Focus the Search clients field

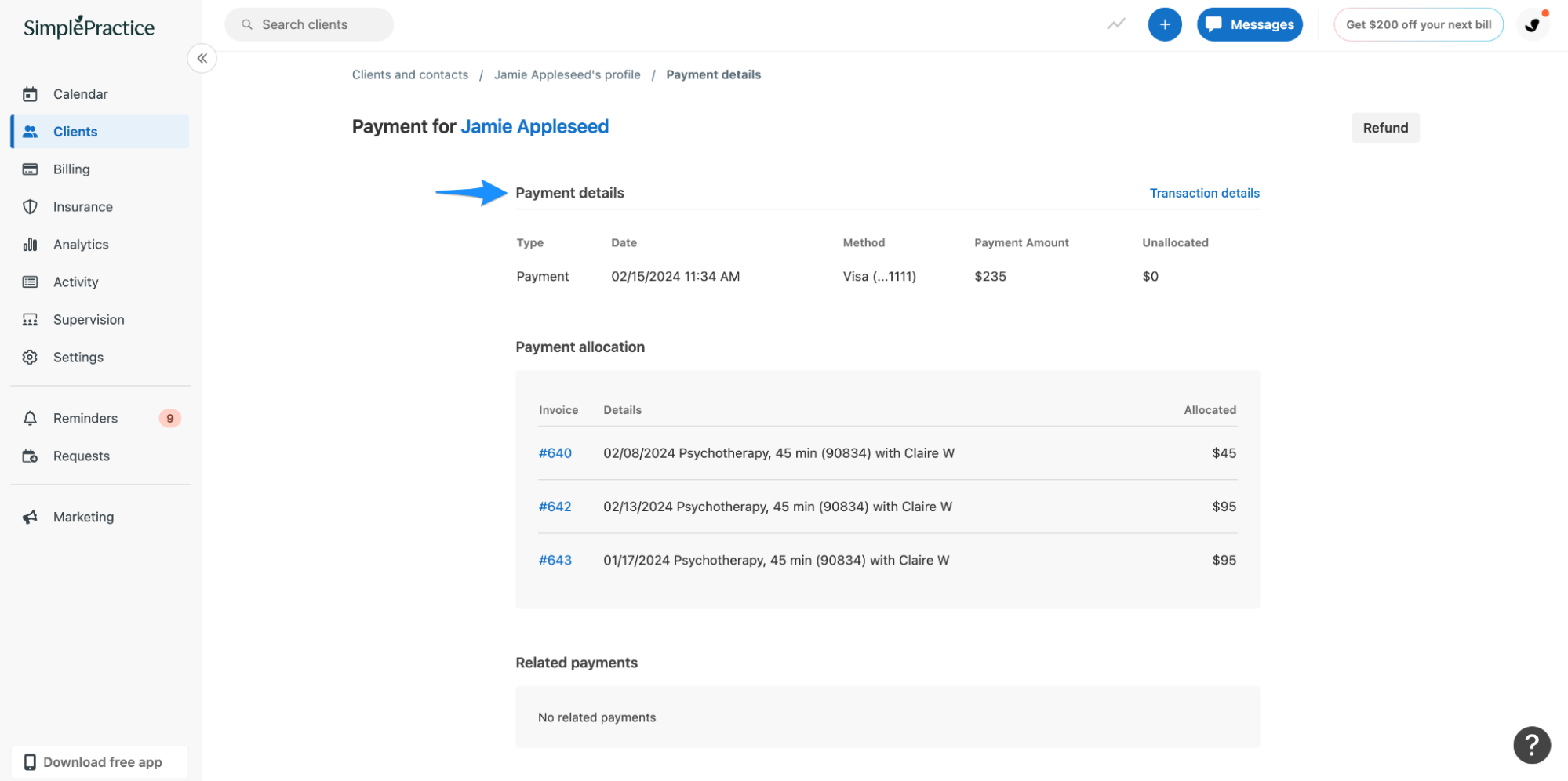click(x=309, y=25)
